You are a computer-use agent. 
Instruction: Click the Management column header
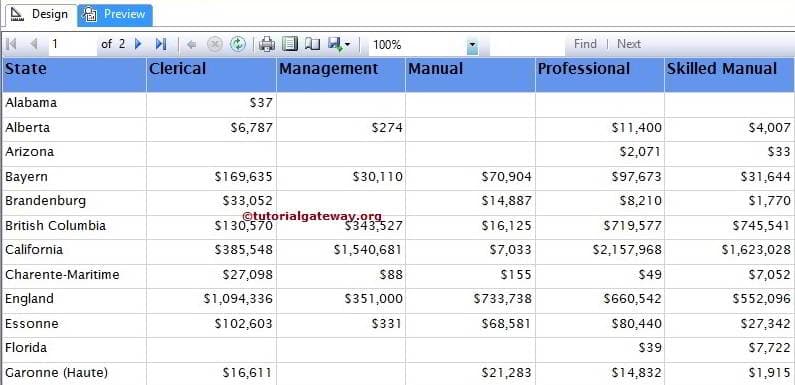point(341,75)
